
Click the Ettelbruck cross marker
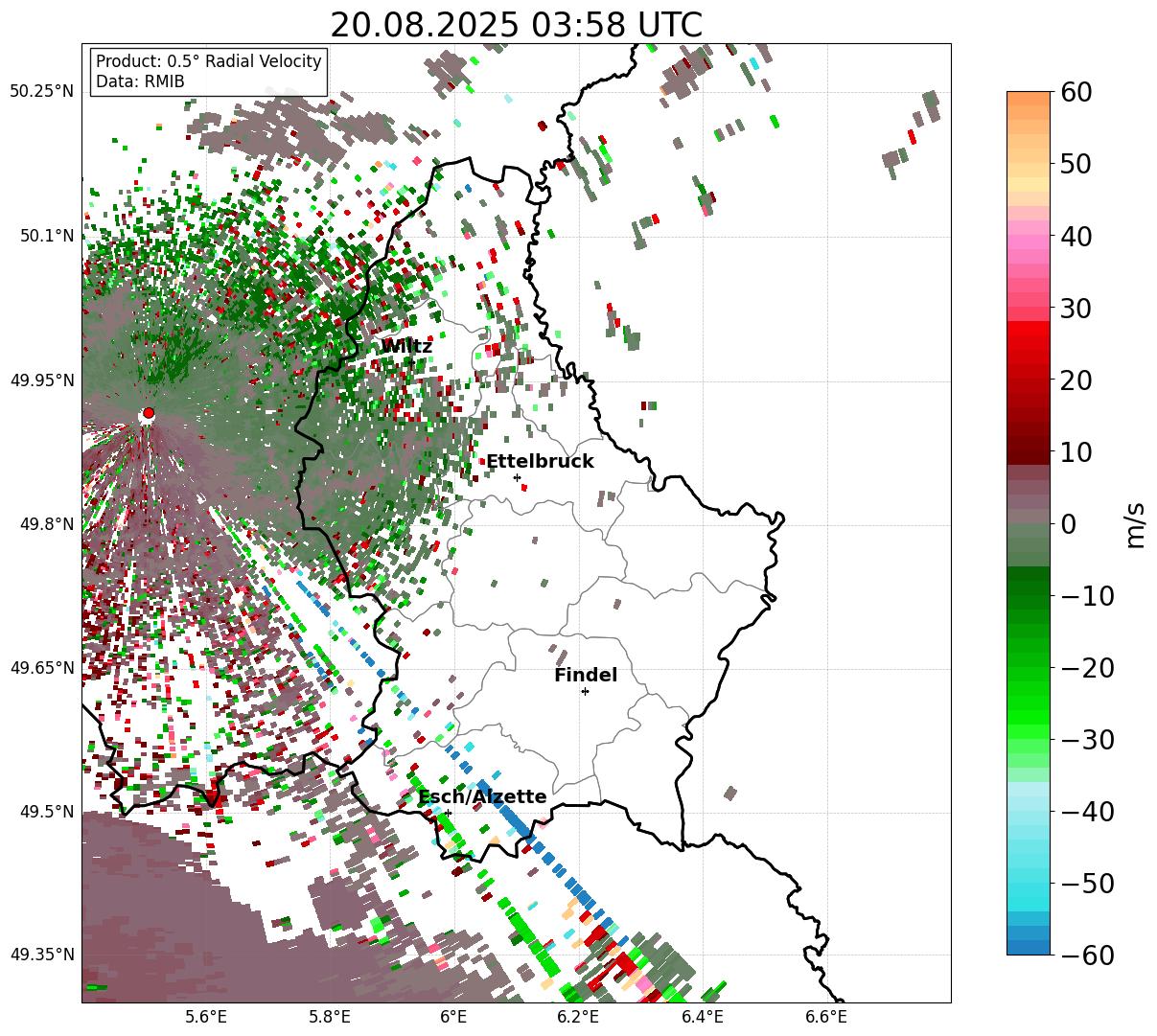pos(517,477)
